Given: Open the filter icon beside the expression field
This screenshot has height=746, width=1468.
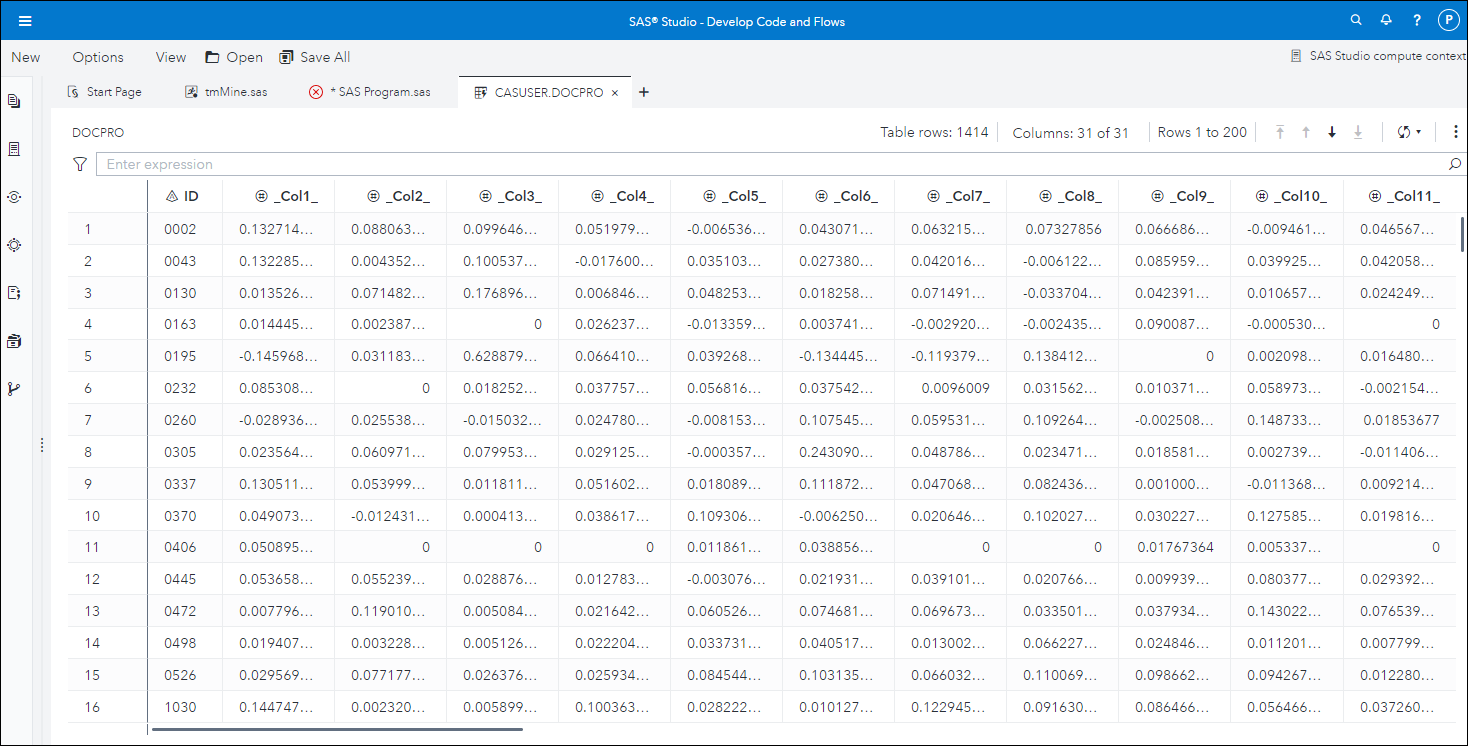Looking at the screenshot, I should click(79, 163).
